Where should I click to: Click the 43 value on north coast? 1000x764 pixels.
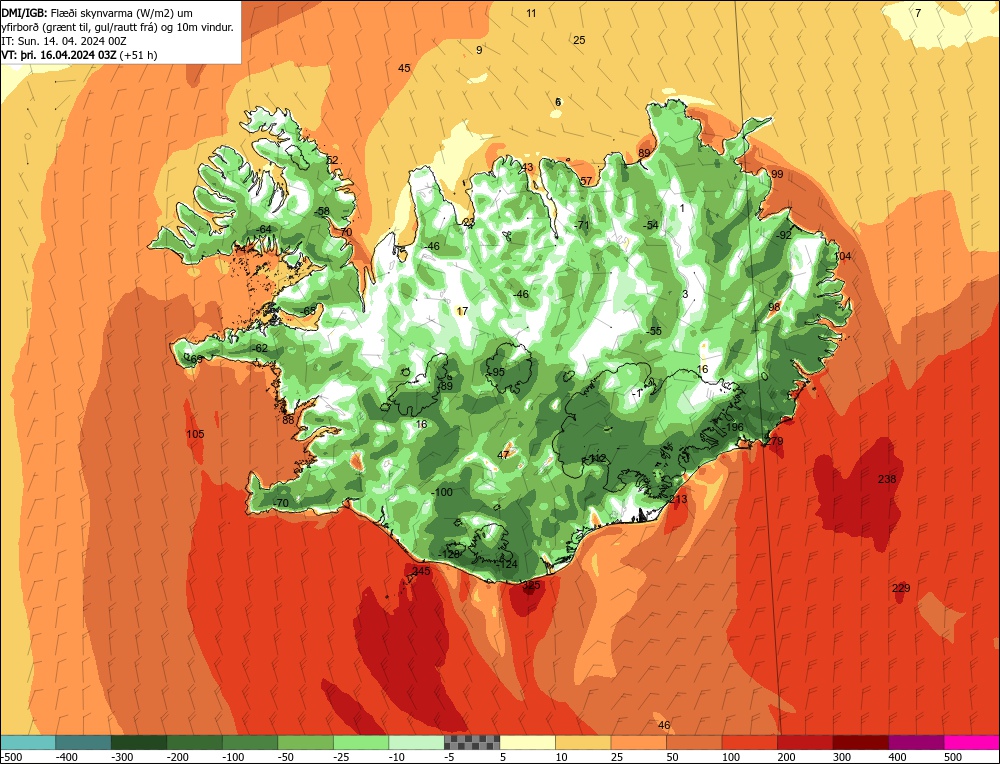(x=527, y=168)
